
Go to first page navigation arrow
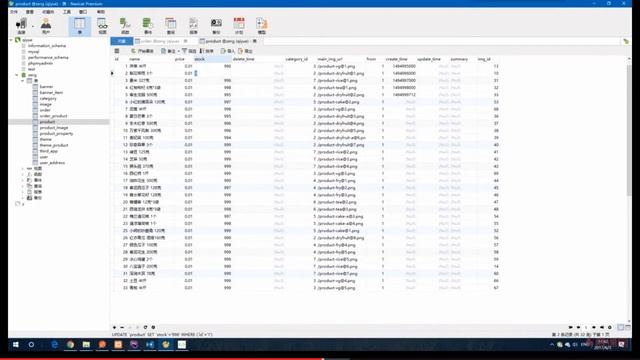pos(571,327)
